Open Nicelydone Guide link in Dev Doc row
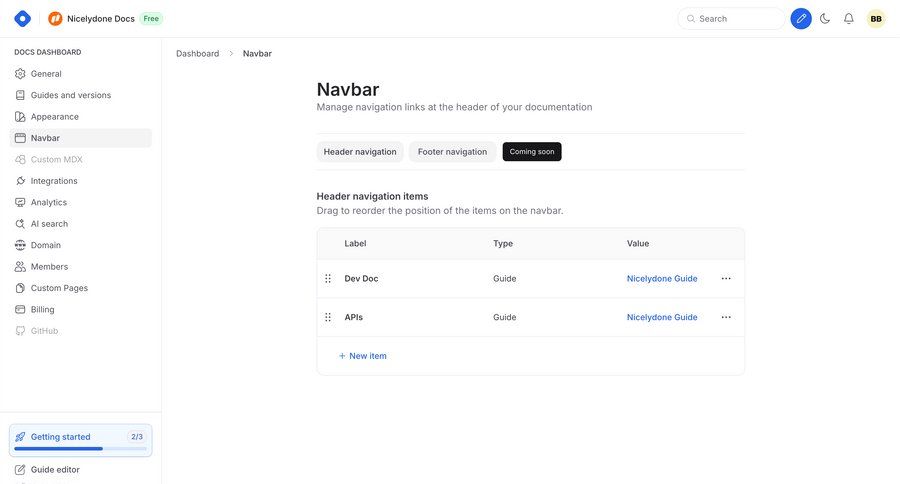 662,278
